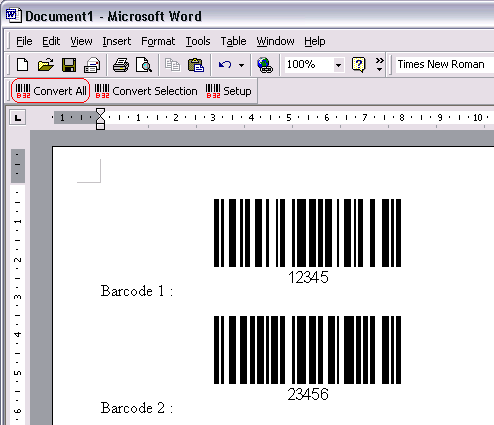The image size is (494, 425).
Task: Expand the Undo history dropdown arrow
Action: (x=241, y=65)
